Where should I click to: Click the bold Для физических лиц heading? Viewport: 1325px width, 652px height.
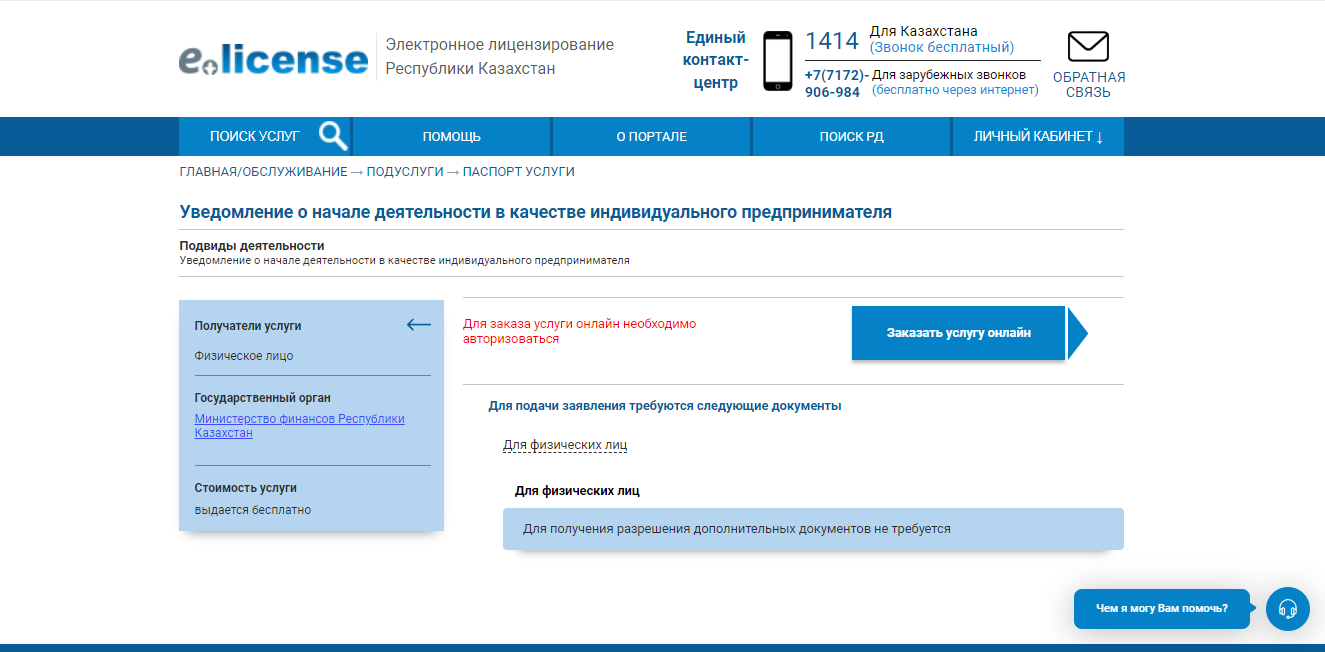coord(577,491)
